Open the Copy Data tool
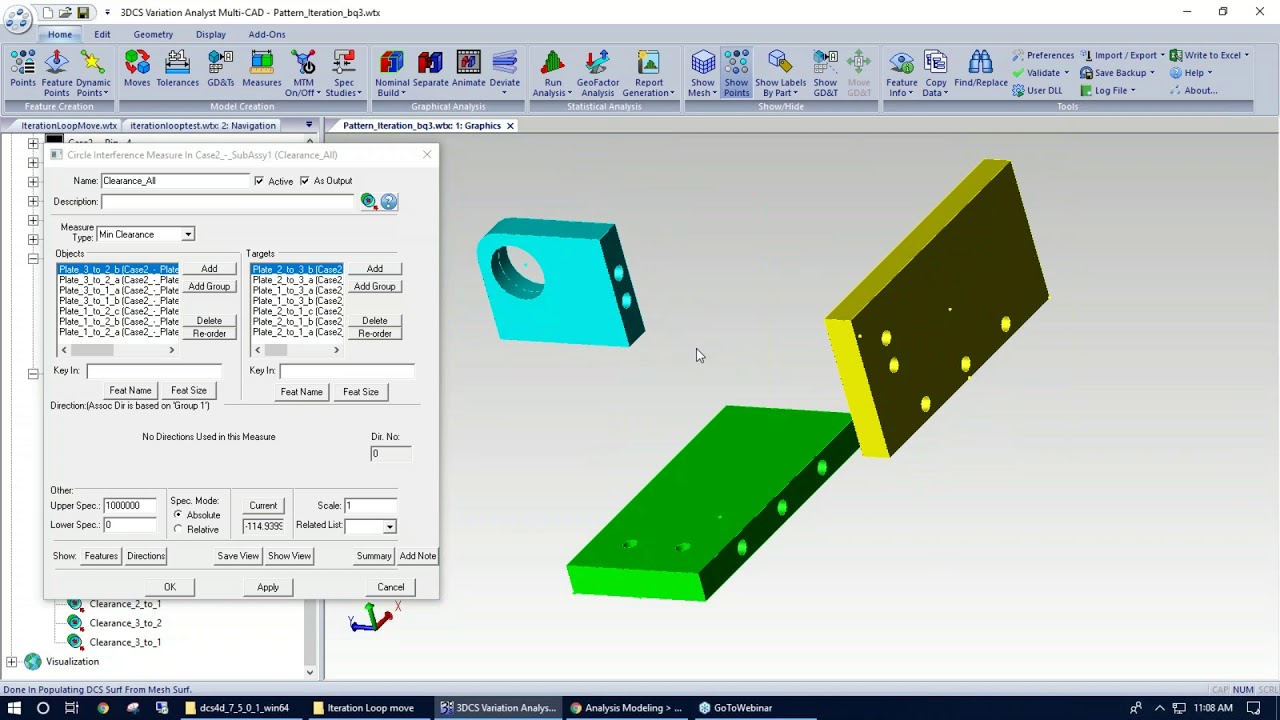 936,74
